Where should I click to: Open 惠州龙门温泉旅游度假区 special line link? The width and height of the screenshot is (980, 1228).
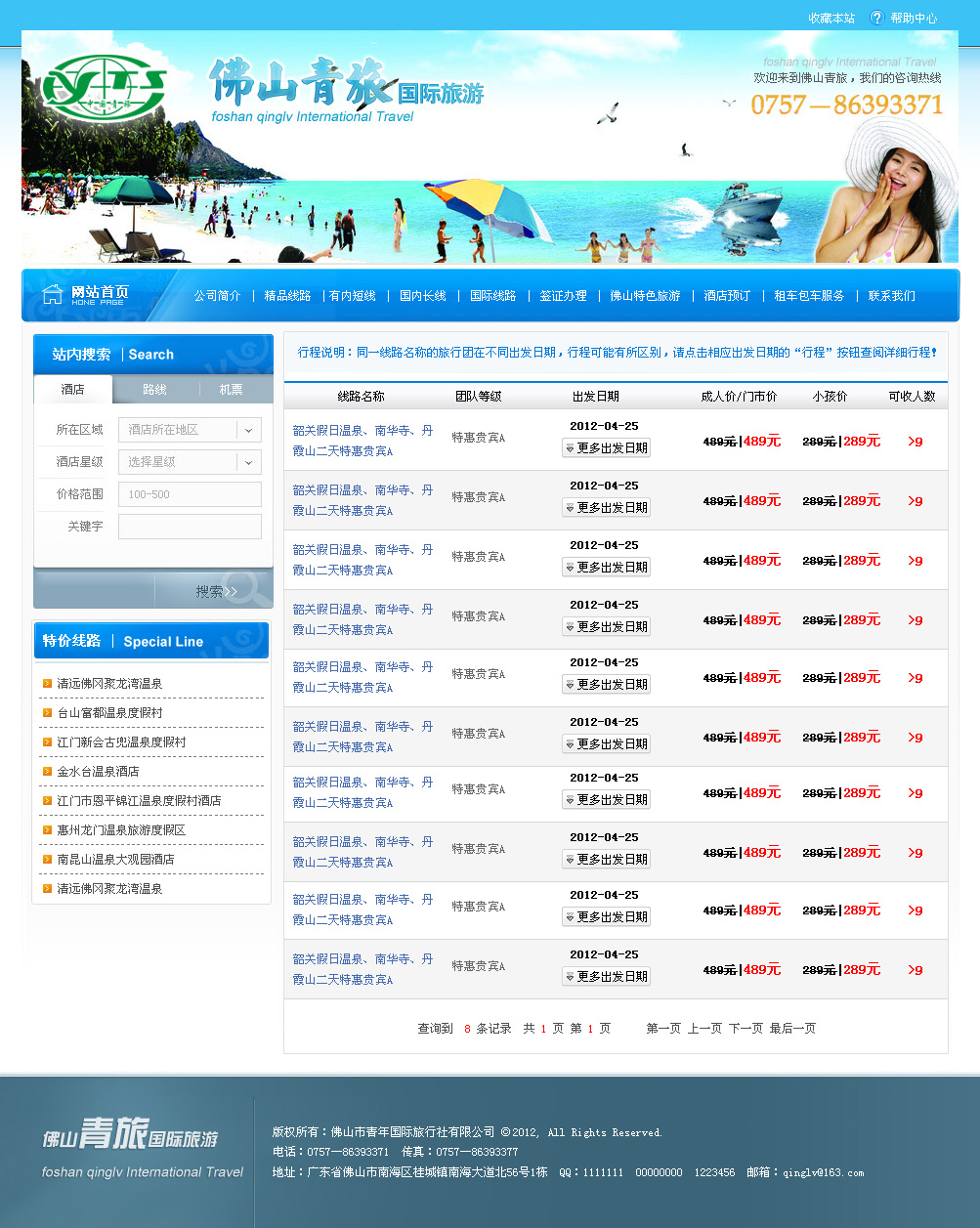(121, 830)
